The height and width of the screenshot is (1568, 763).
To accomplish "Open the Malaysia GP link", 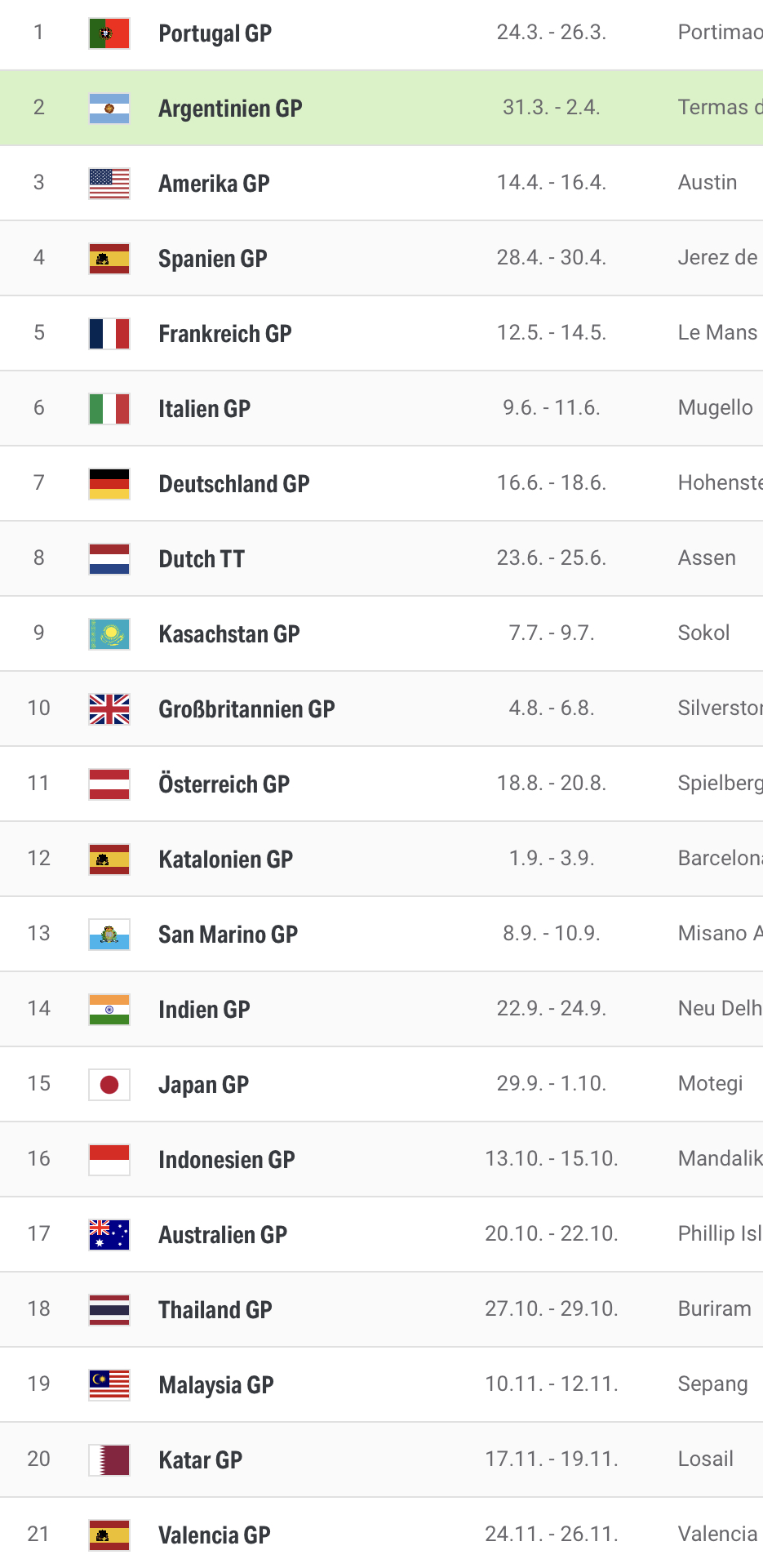I will [216, 1385].
